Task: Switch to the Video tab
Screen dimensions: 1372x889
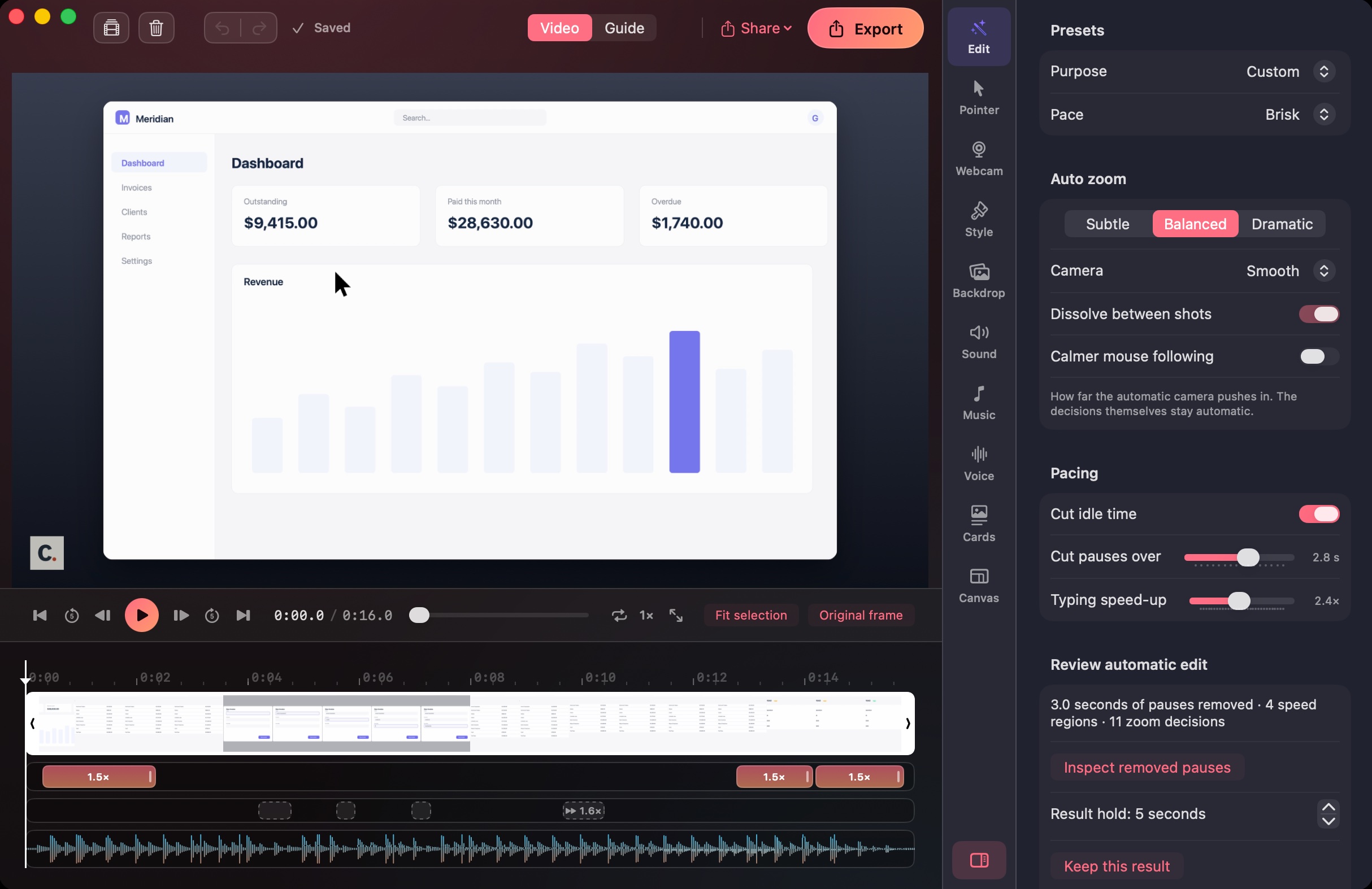Action: click(559, 28)
